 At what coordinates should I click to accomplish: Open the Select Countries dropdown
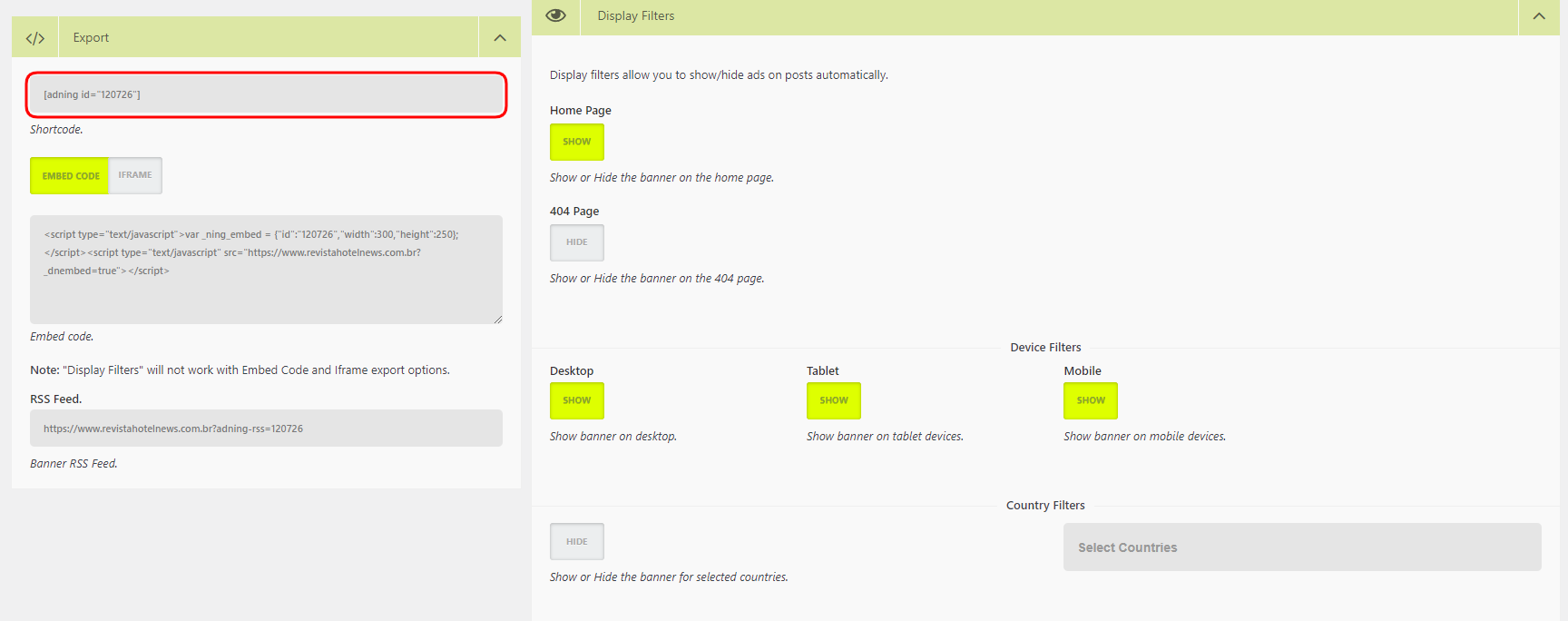[x=1301, y=547]
